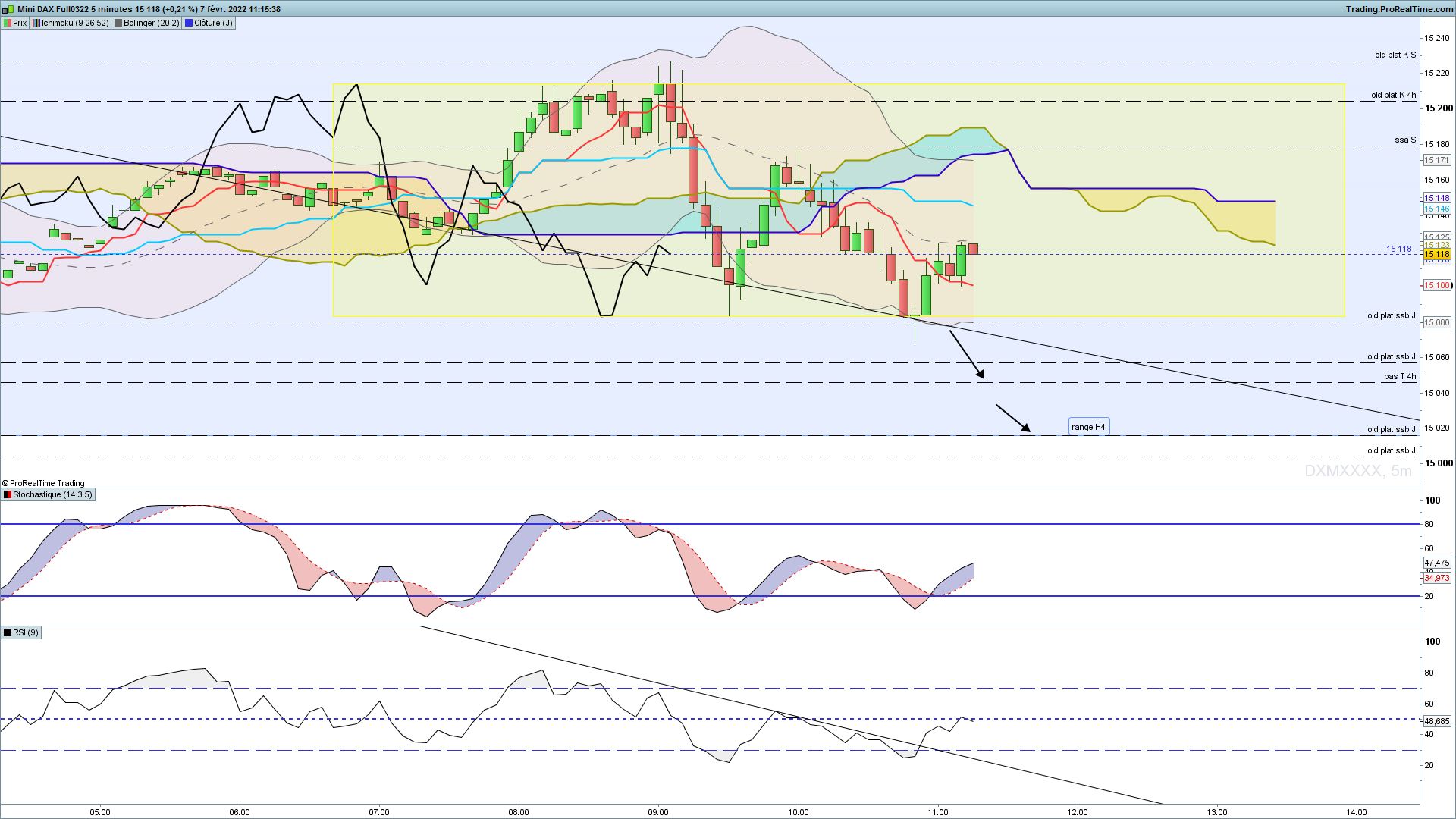
Task: Click the 15 200 price scale value
Action: coord(1439,108)
